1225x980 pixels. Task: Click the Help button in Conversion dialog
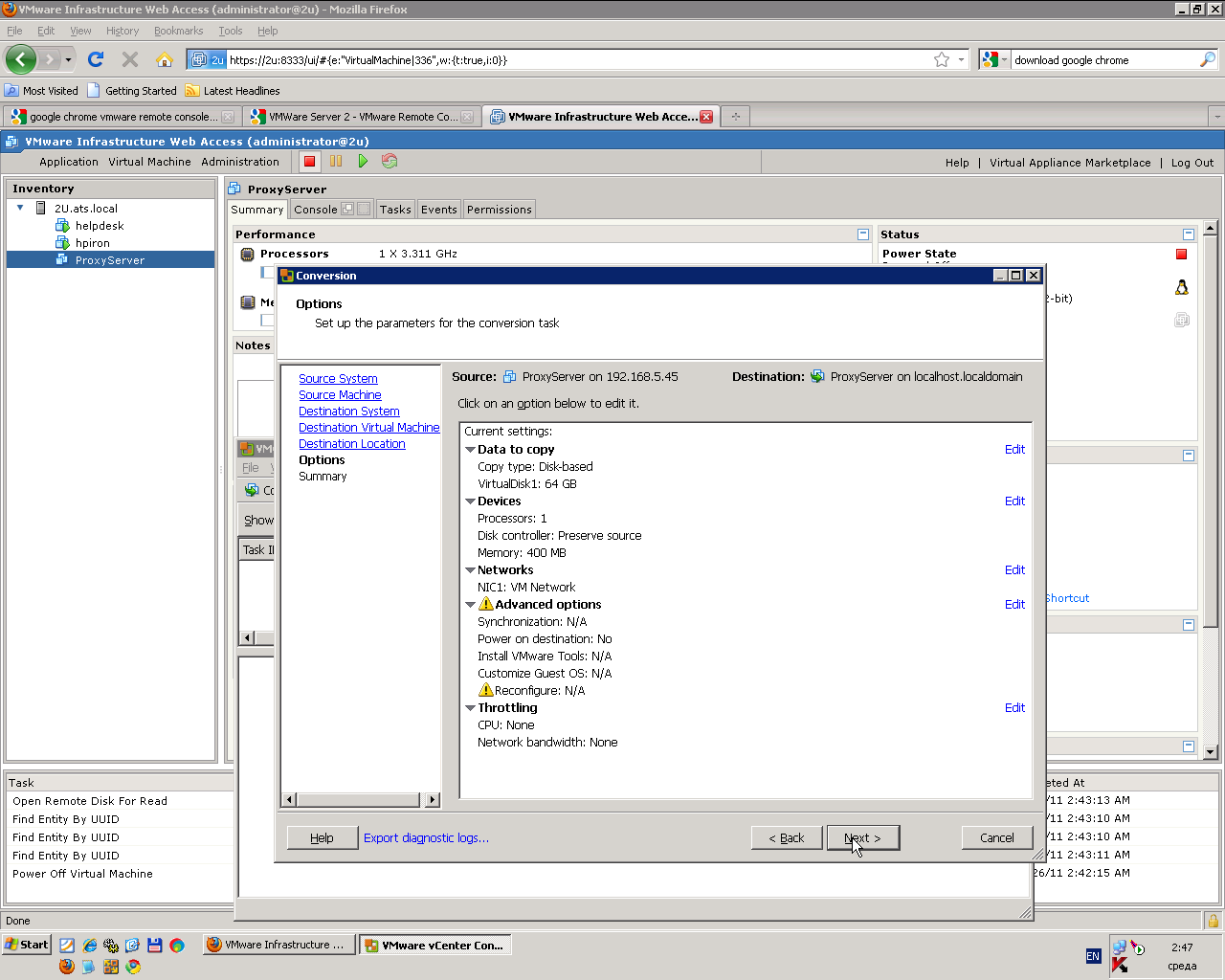(323, 838)
